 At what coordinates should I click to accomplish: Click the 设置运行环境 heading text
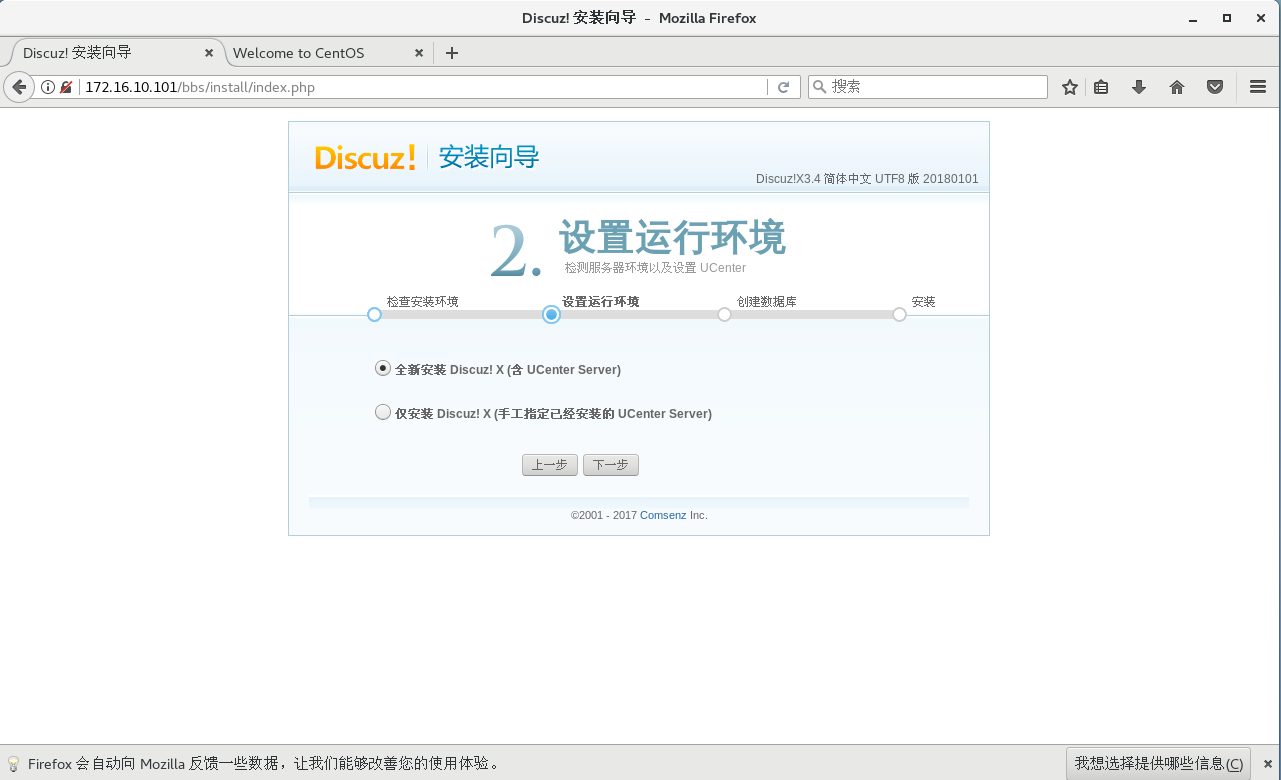(x=672, y=238)
